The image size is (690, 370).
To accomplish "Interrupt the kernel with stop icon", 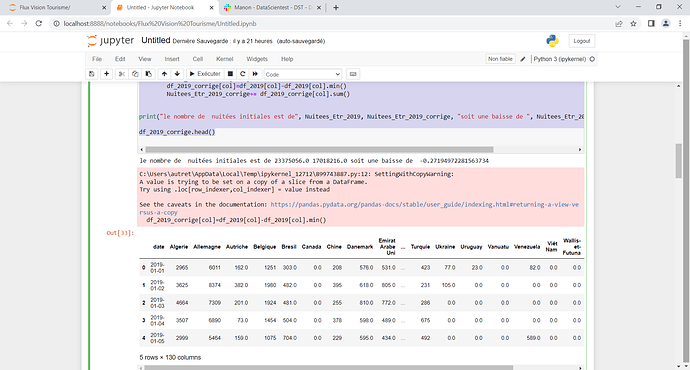I will [230, 74].
